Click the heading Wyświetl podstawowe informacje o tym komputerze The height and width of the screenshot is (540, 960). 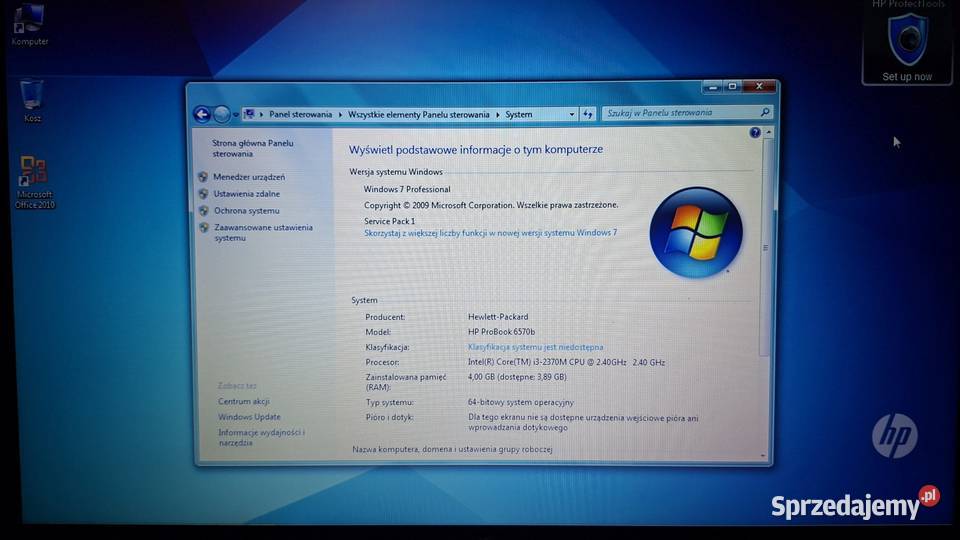coord(476,149)
